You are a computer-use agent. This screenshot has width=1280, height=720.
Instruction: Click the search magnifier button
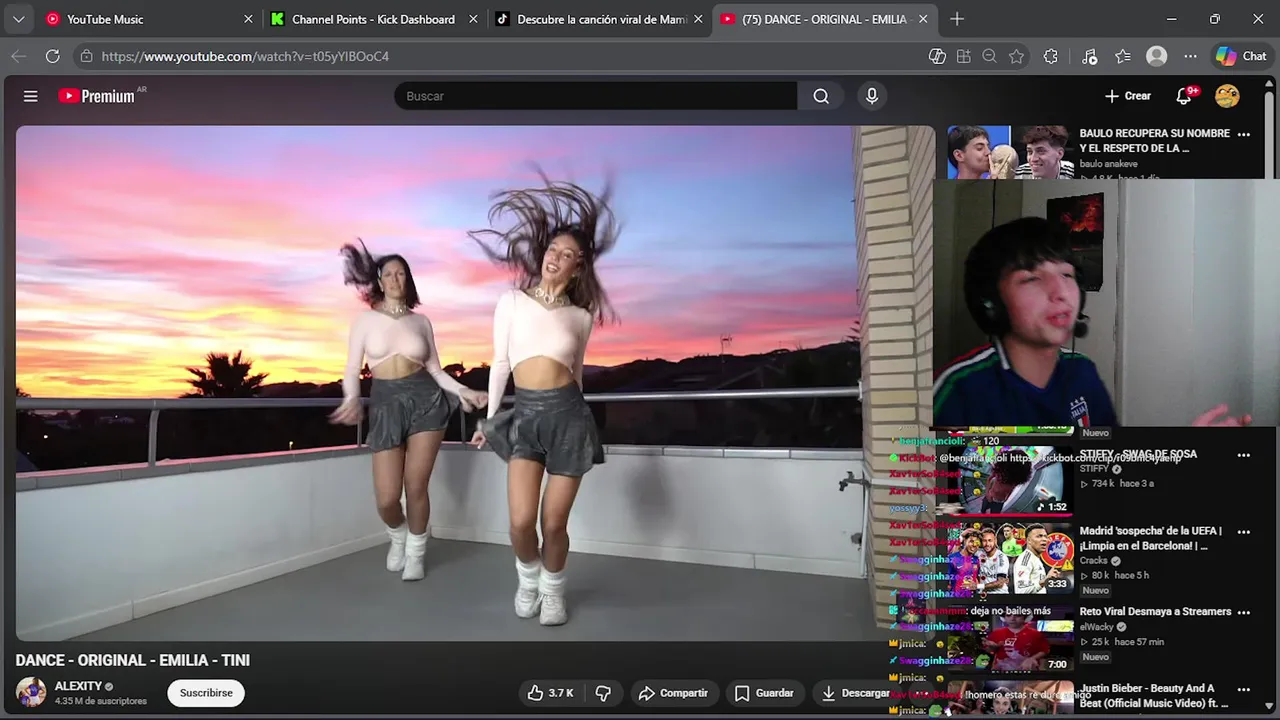point(821,96)
